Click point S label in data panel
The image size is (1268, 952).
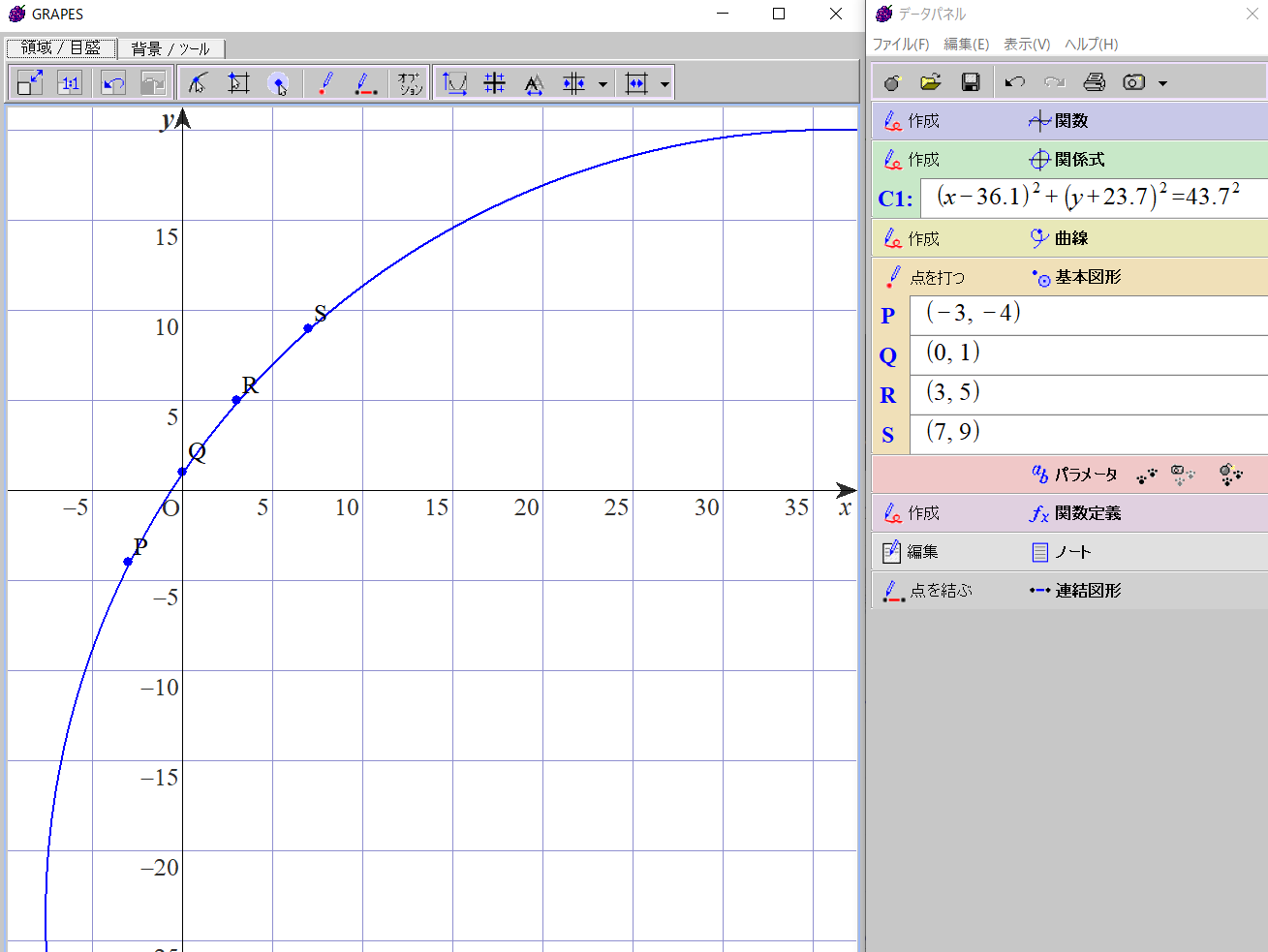(888, 435)
